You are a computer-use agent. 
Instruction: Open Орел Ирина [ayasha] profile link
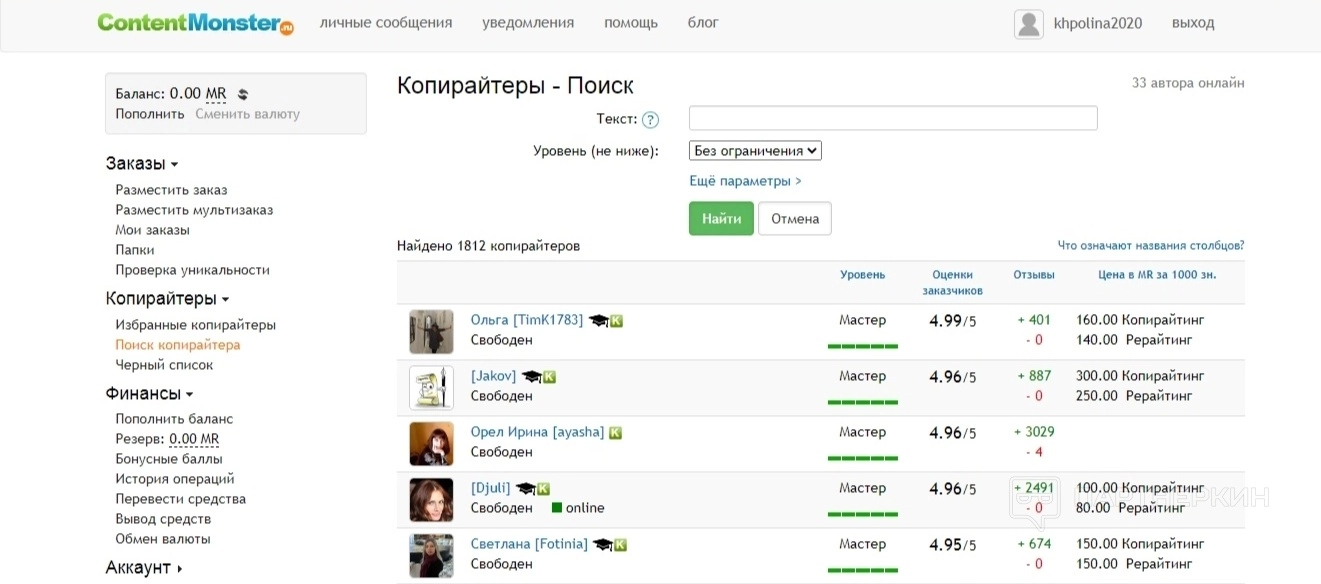click(x=538, y=432)
